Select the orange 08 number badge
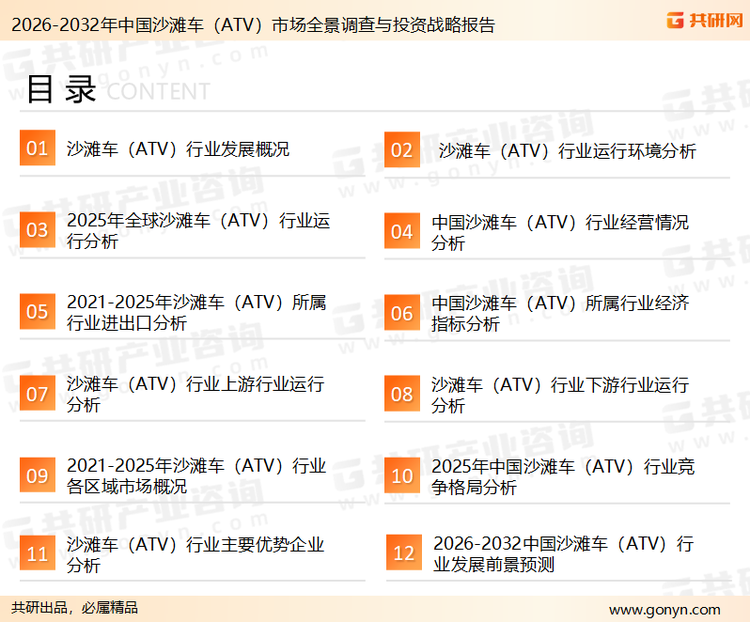This screenshot has width=750, height=622. point(402,394)
